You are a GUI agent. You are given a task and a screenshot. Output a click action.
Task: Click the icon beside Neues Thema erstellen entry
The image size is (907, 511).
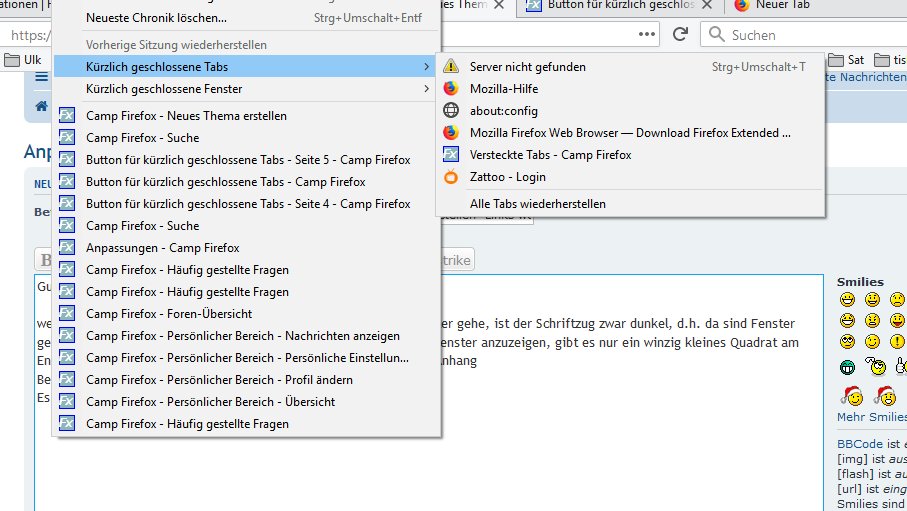pos(67,116)
